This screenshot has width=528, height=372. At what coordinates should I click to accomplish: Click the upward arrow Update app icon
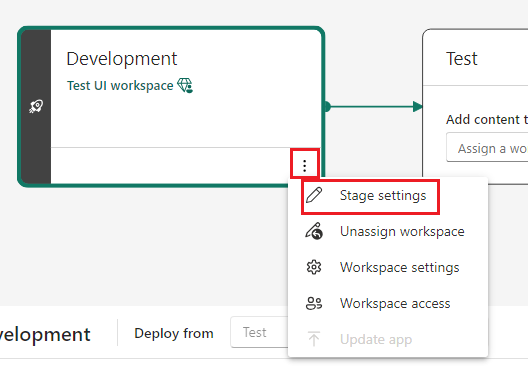(314, 339)
